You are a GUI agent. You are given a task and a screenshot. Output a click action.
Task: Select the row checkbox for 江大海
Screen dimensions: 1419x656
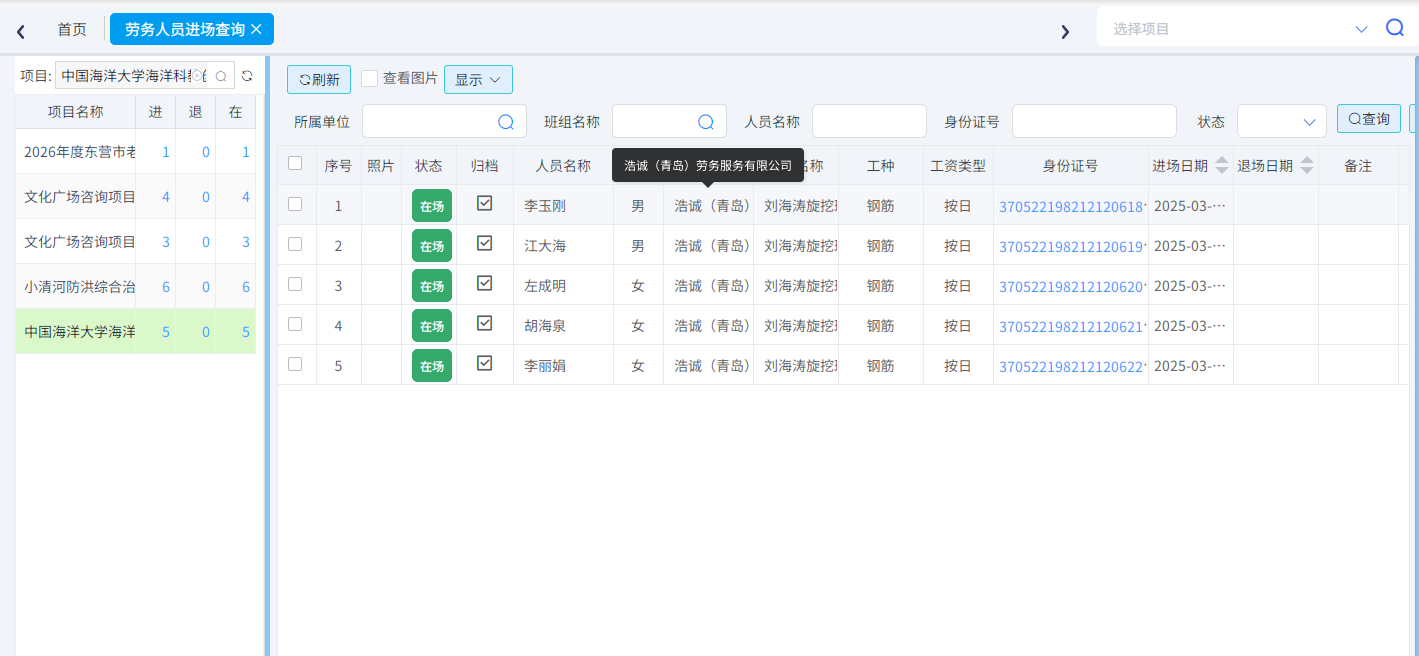pos(295,244)
